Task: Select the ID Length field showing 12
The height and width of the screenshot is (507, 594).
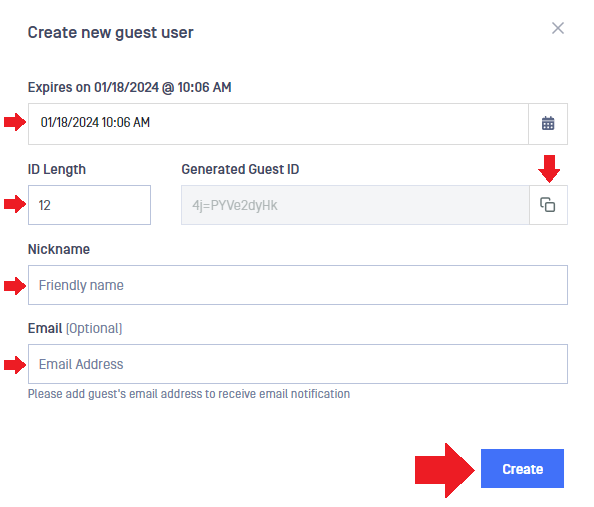Action: 89,205
